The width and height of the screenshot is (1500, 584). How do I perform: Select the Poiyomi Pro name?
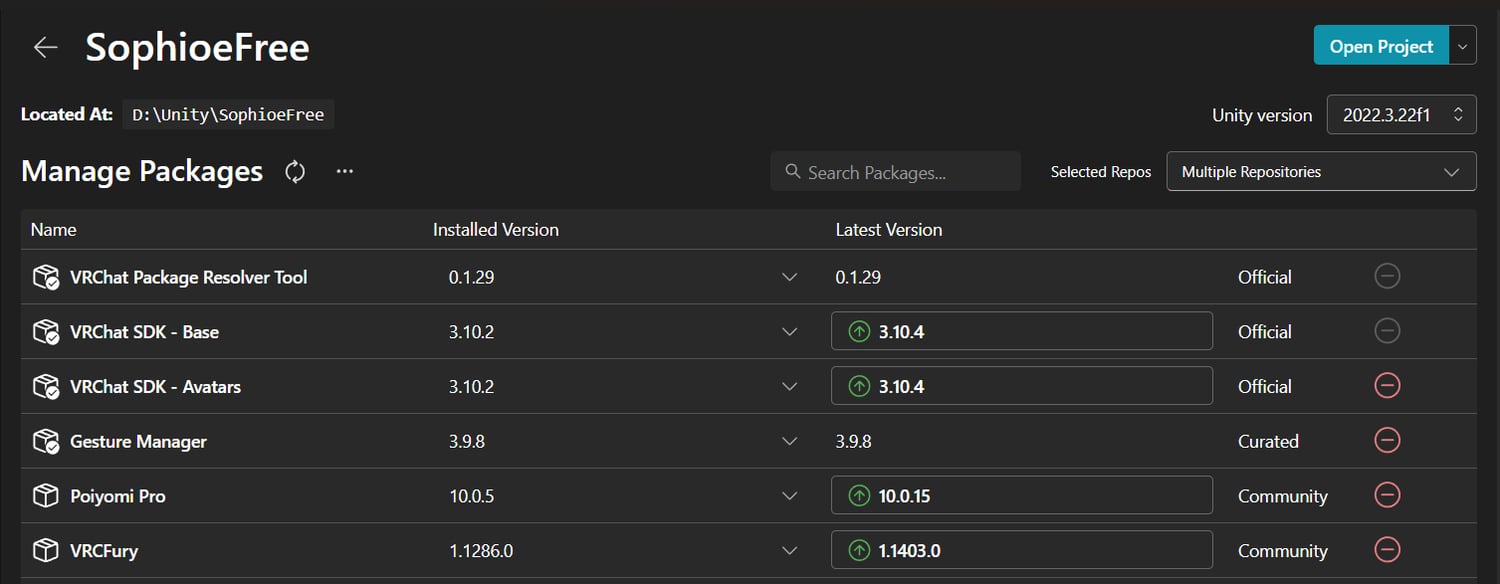pyautogui.click(x=118, y=496)
